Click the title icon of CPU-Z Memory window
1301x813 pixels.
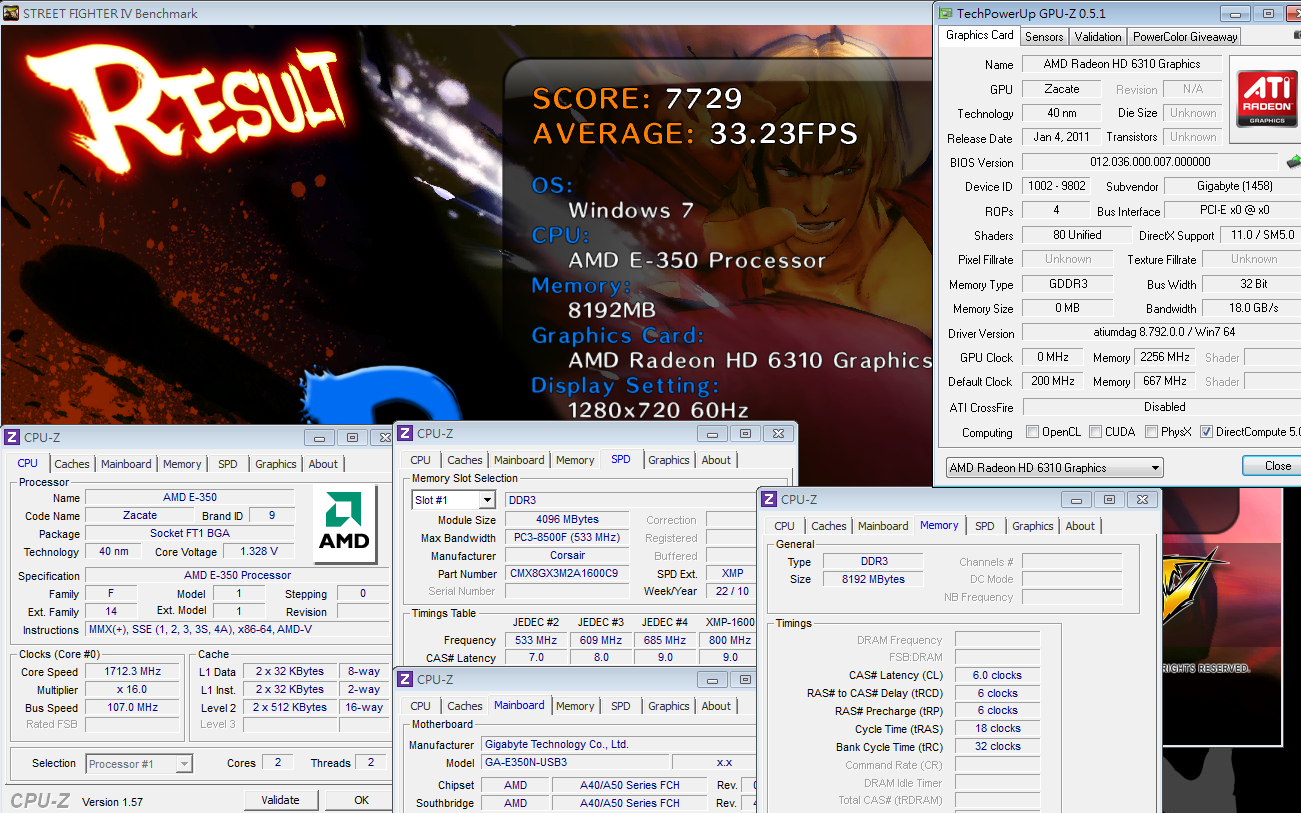[769, 499]
